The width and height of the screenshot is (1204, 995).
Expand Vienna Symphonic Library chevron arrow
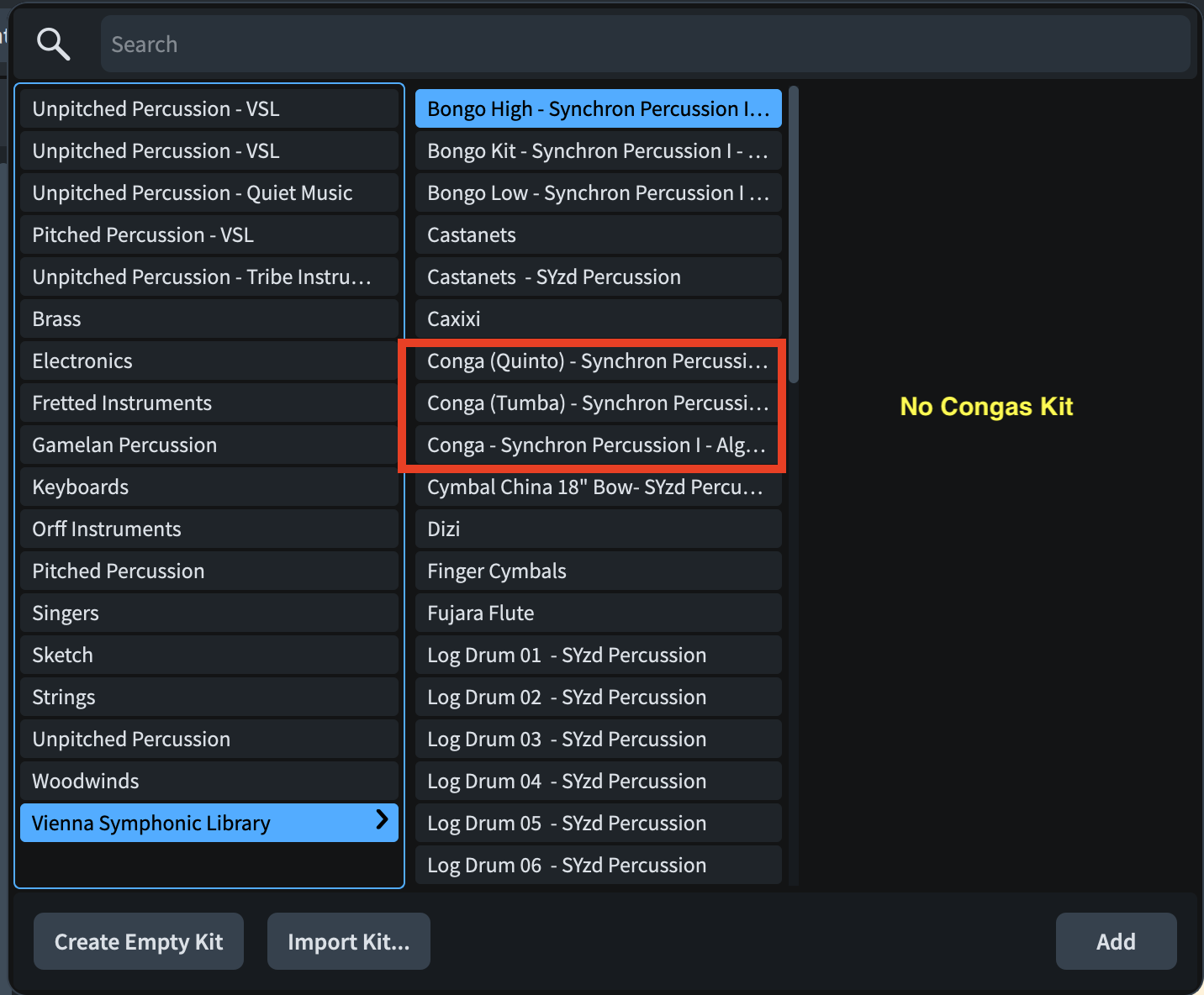(x=382, y=819)
